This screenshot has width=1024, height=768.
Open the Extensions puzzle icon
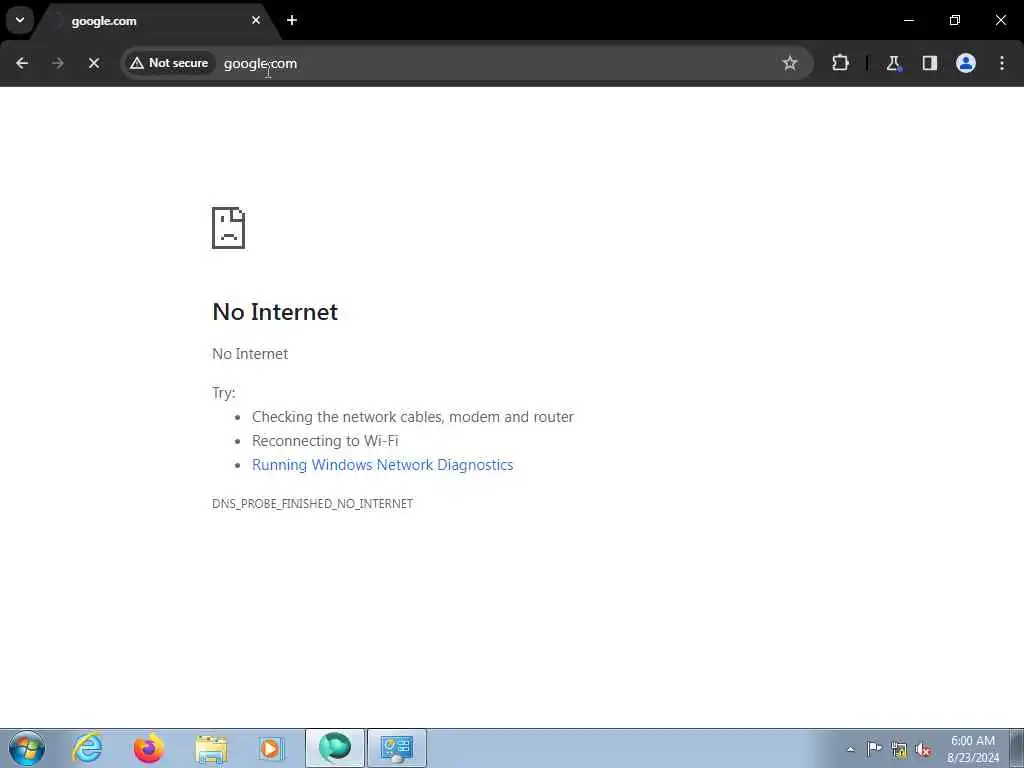[840, 63]
